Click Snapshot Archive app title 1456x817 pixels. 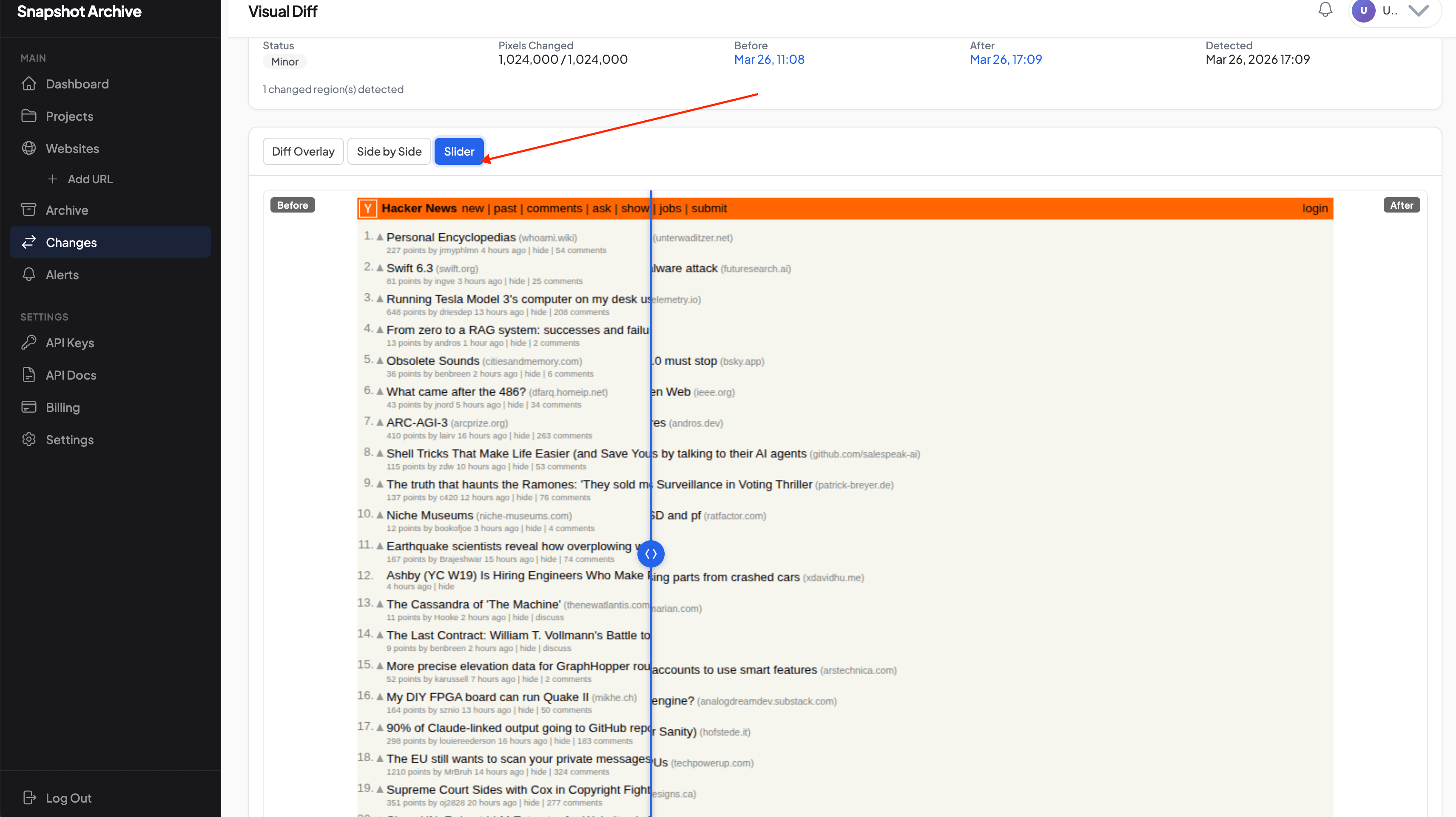coord(79,11)
